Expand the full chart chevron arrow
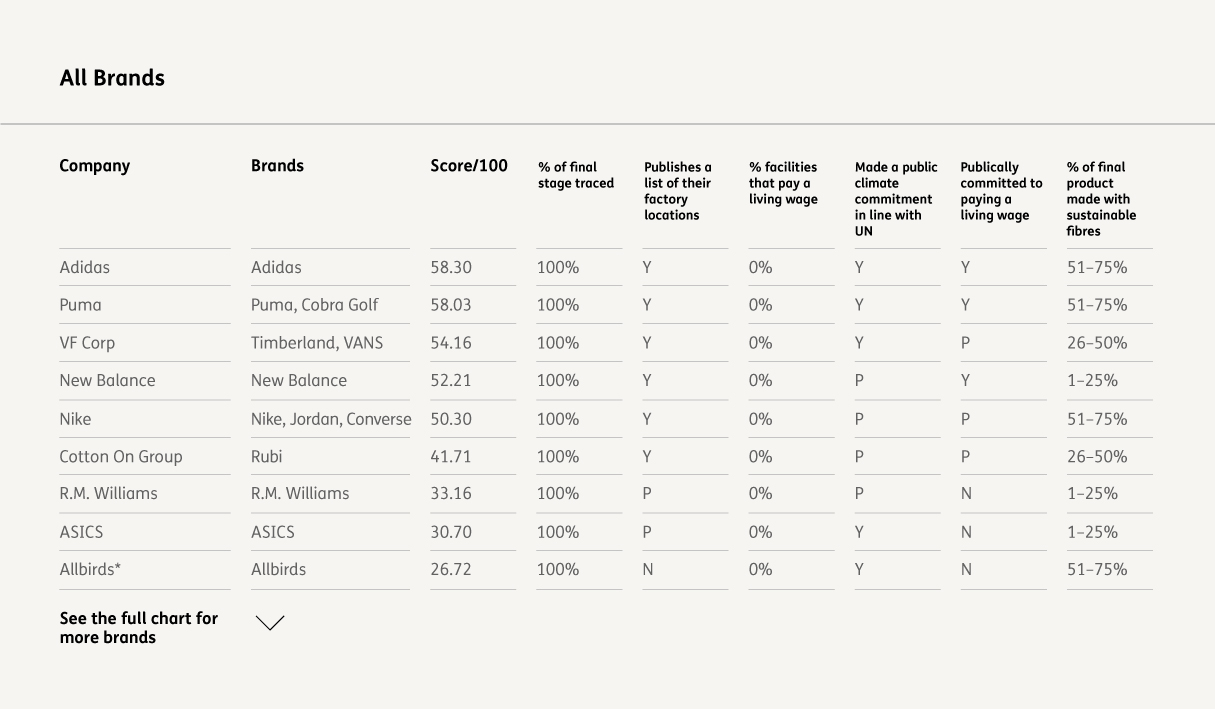The image size is (1215, 709). coord(270,623)
